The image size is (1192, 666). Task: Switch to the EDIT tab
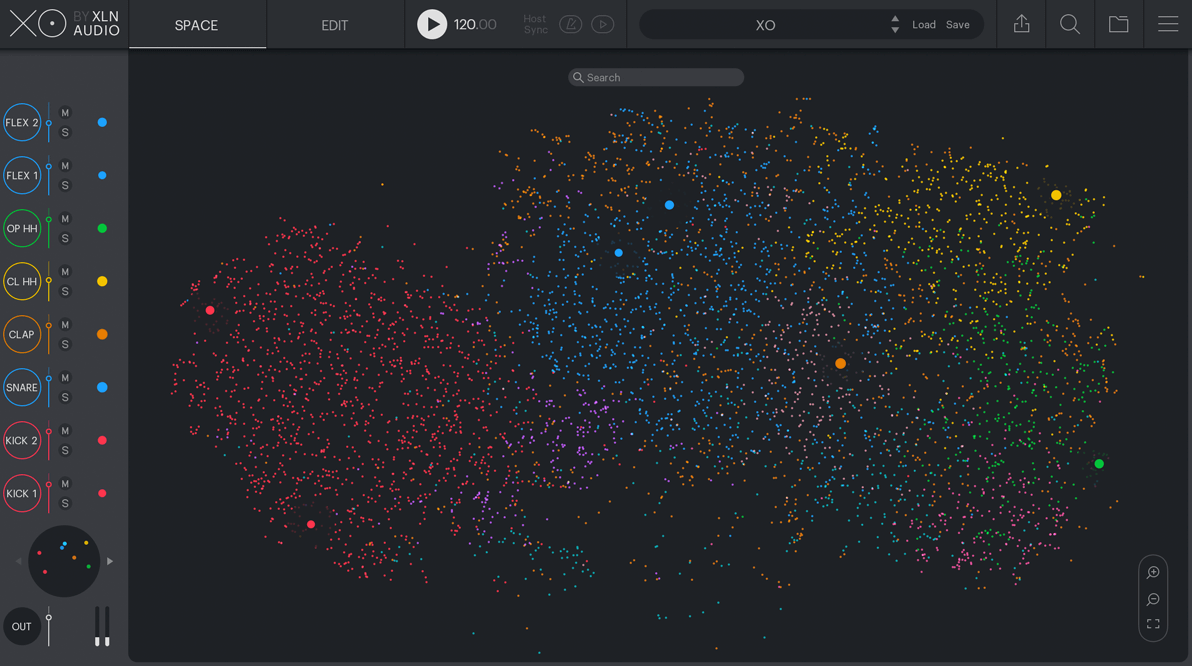tap(334, 25)
